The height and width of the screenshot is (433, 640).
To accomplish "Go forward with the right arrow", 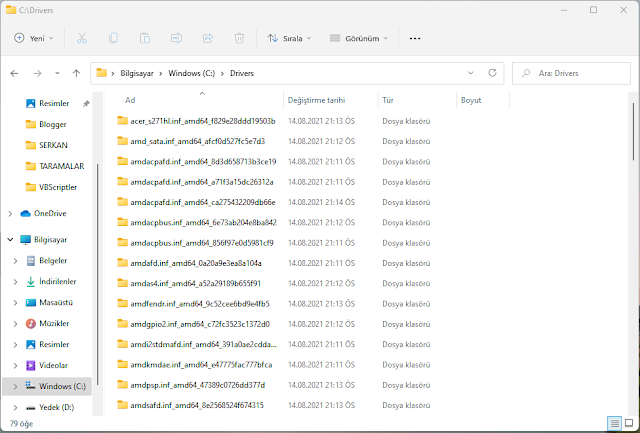I will tap(37, 73).
